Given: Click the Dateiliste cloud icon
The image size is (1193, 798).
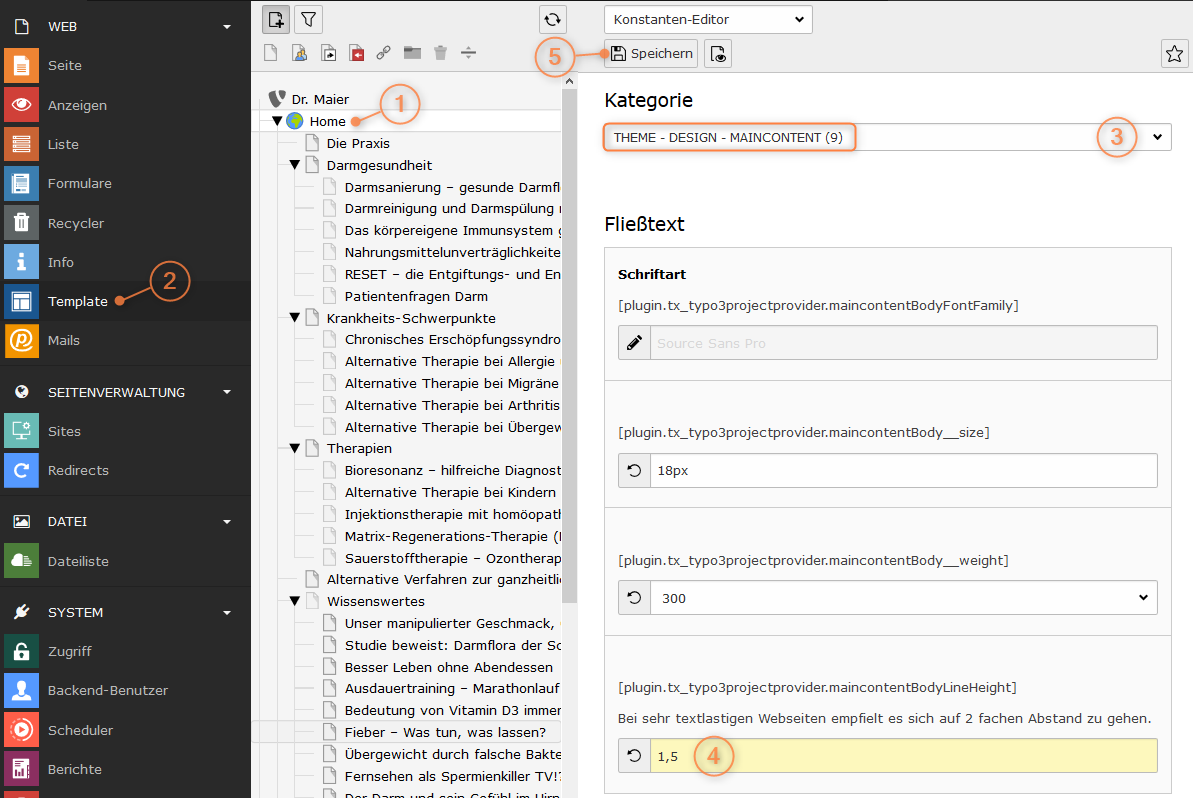Looking at the screenshot, I should tap(21, 562).
